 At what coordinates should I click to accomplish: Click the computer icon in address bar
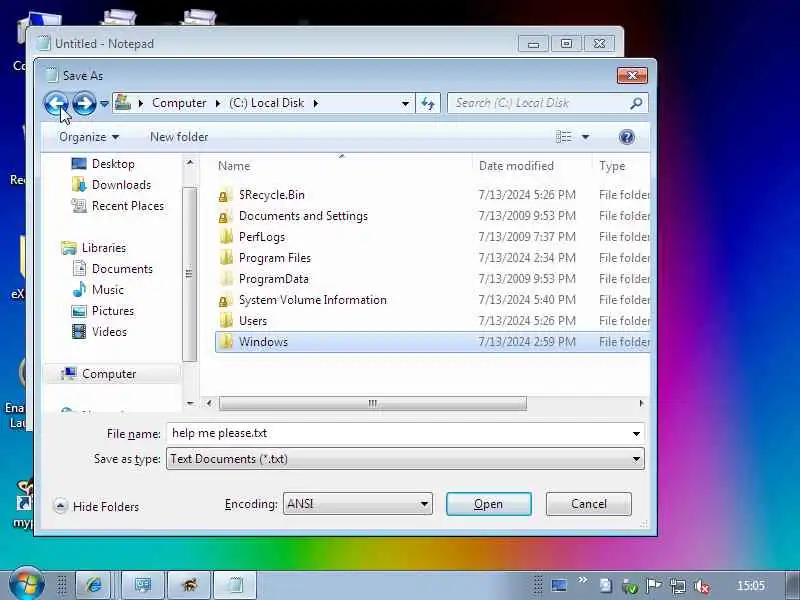122,103
